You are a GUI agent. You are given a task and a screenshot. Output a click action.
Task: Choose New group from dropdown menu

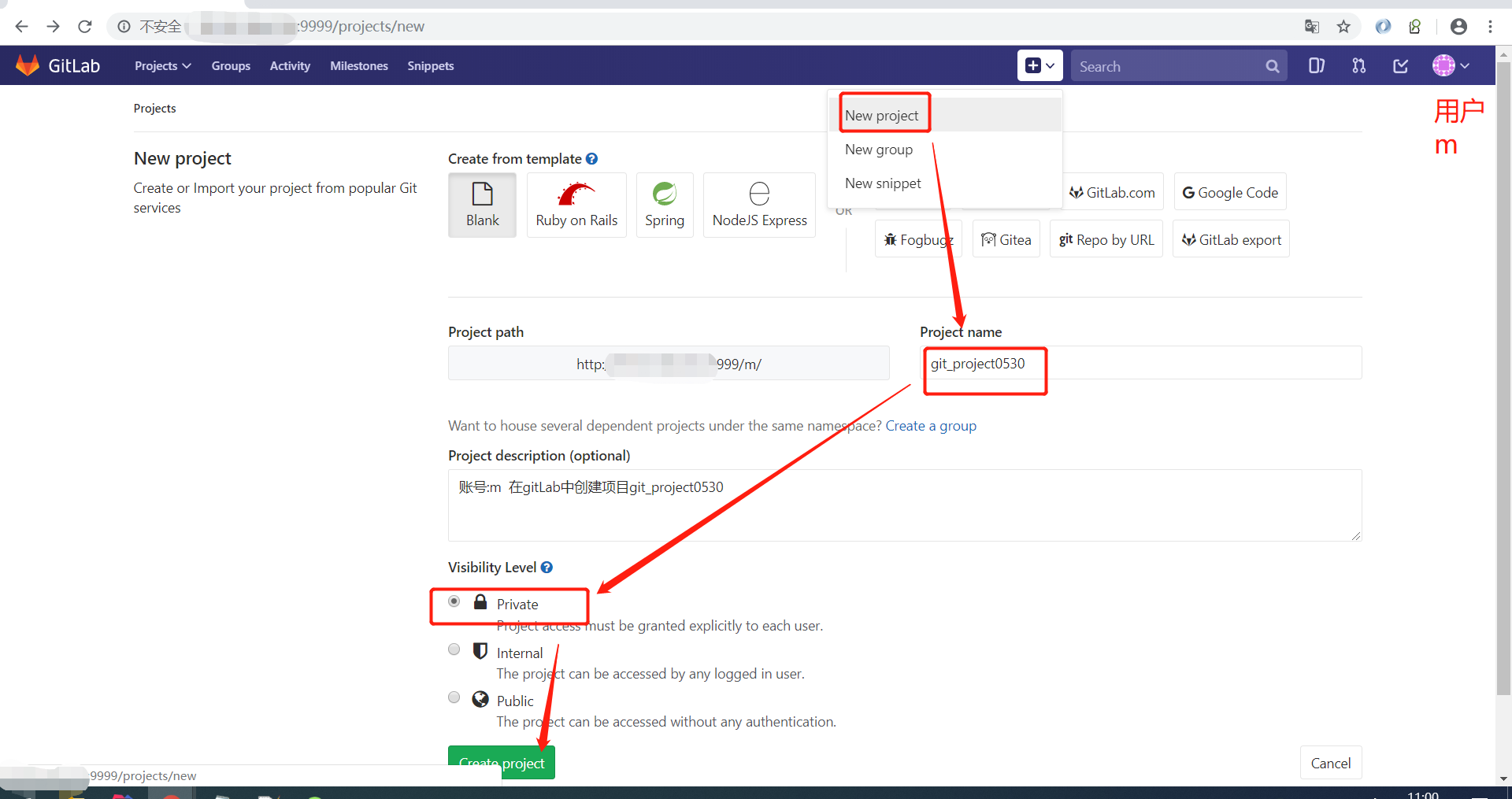945,149
